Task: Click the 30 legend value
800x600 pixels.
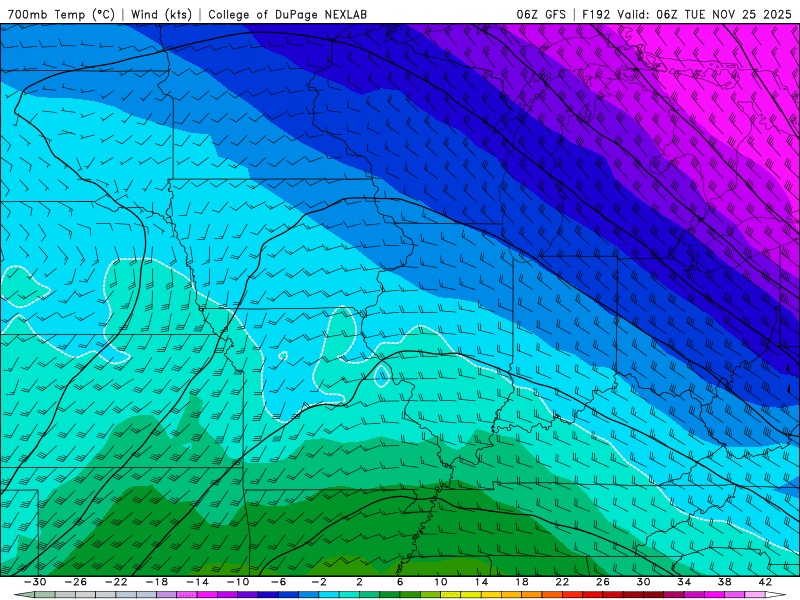Action: point(643,582)
